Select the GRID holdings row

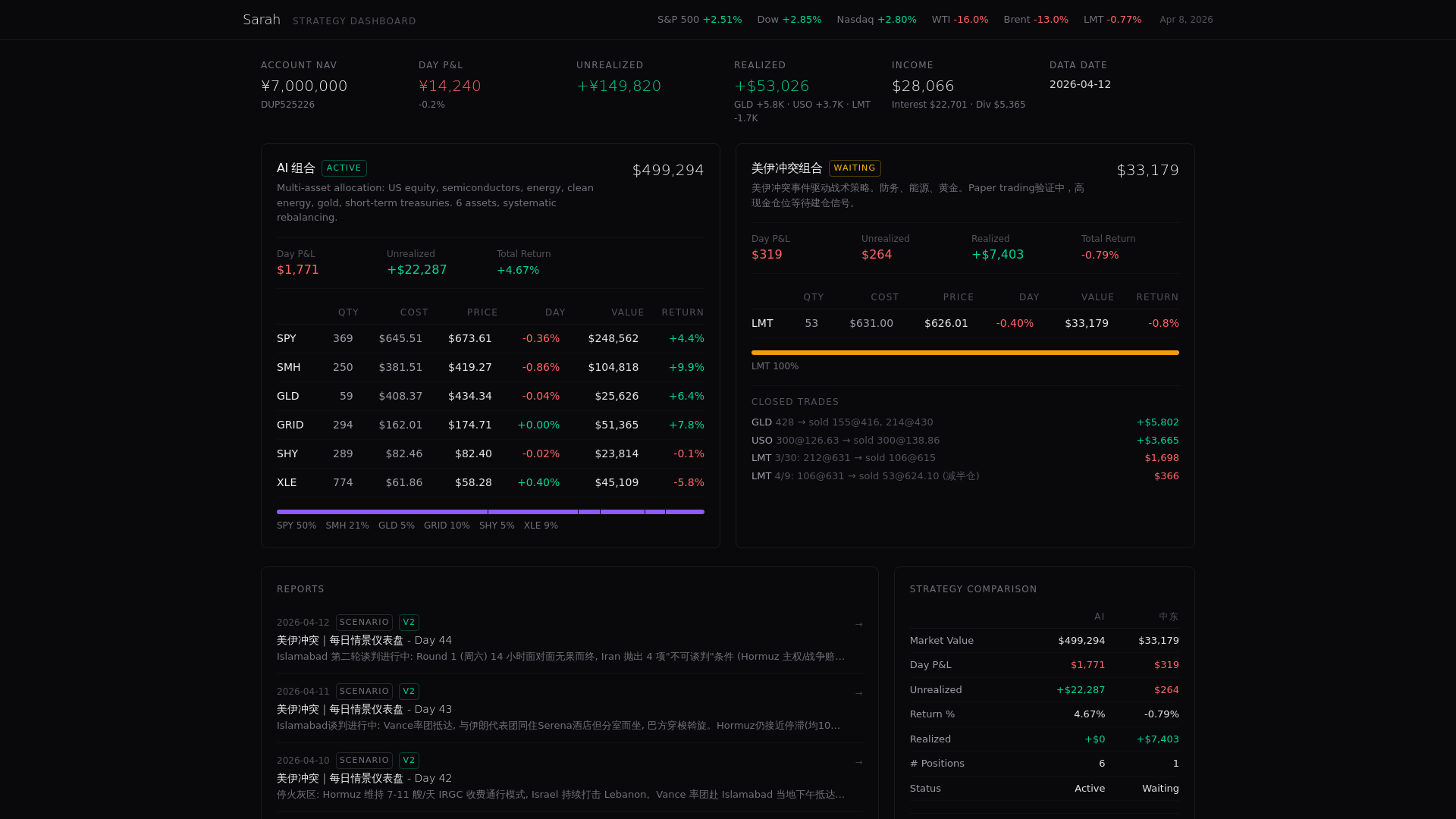pyautogui.click(x=491, y=425)
